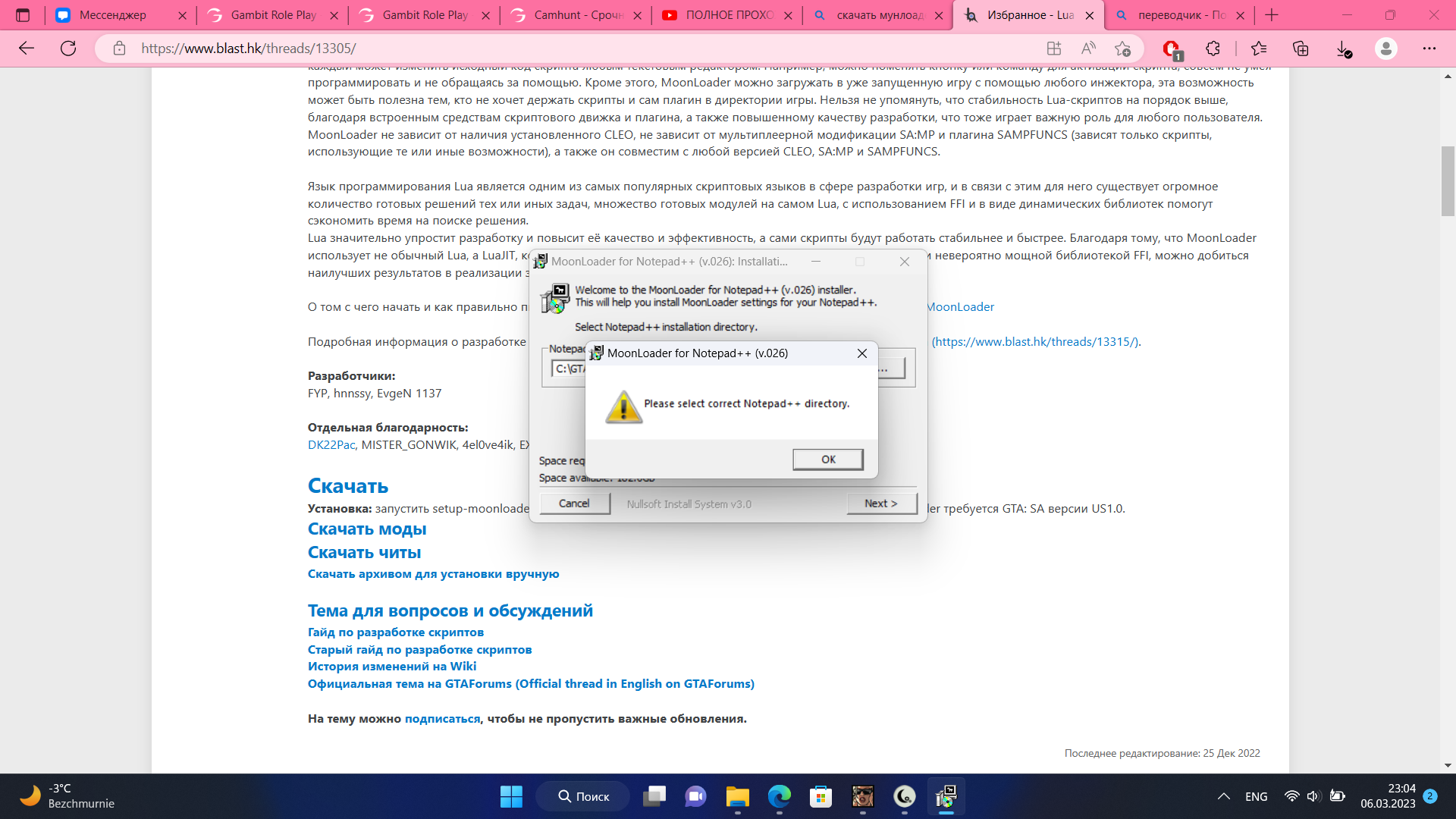Open the adblocker extension icon
The height and width of the screenshot is (819, 1456).
pyautogui.click(x=1172, y=49)
